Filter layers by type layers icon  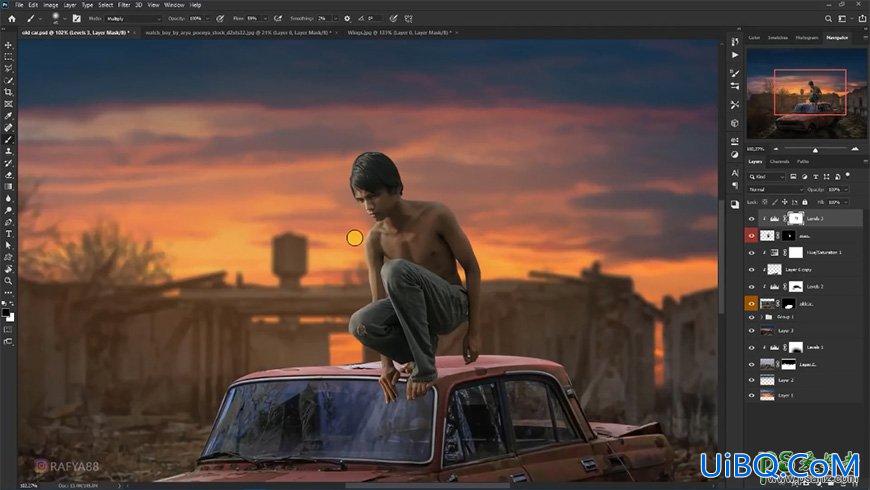coord(815,176)
